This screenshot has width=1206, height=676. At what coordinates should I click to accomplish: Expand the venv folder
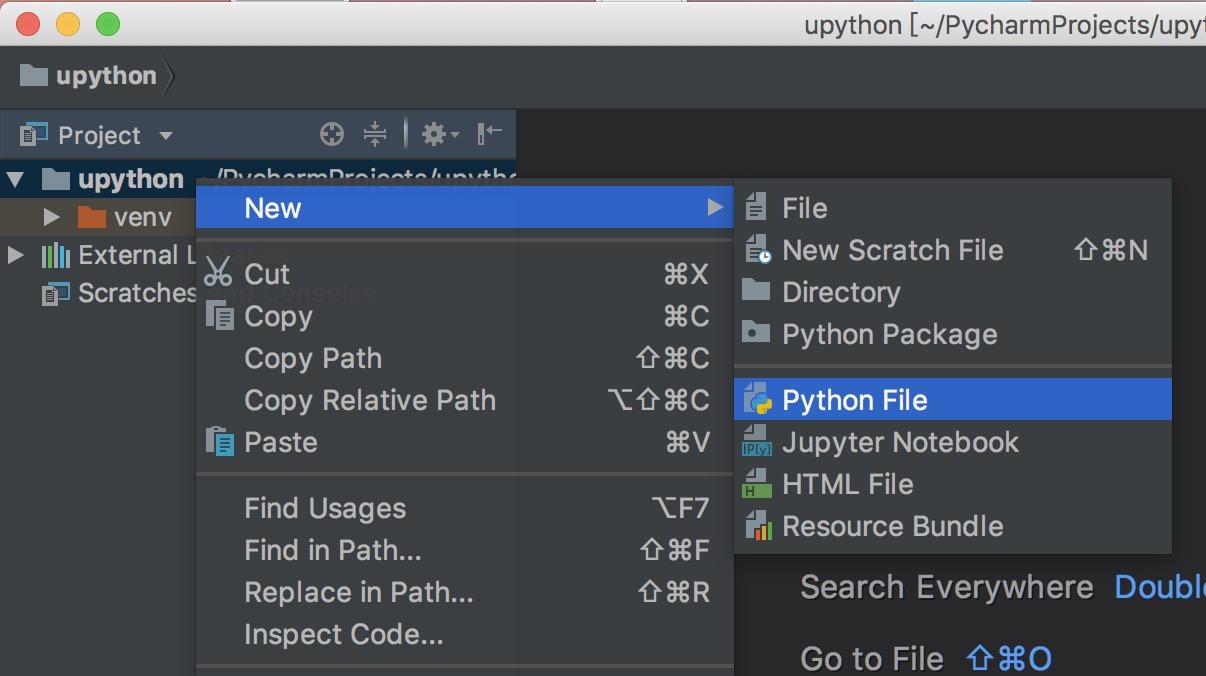(x=52, y=216)
